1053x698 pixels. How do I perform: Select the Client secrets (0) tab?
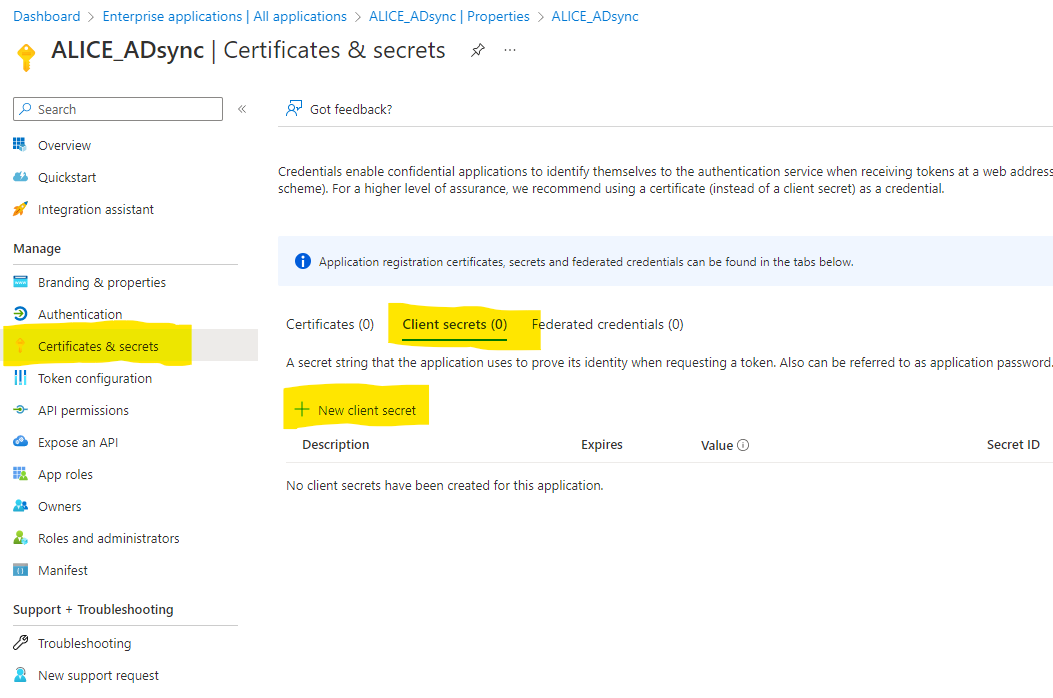[x=455, y=324]
